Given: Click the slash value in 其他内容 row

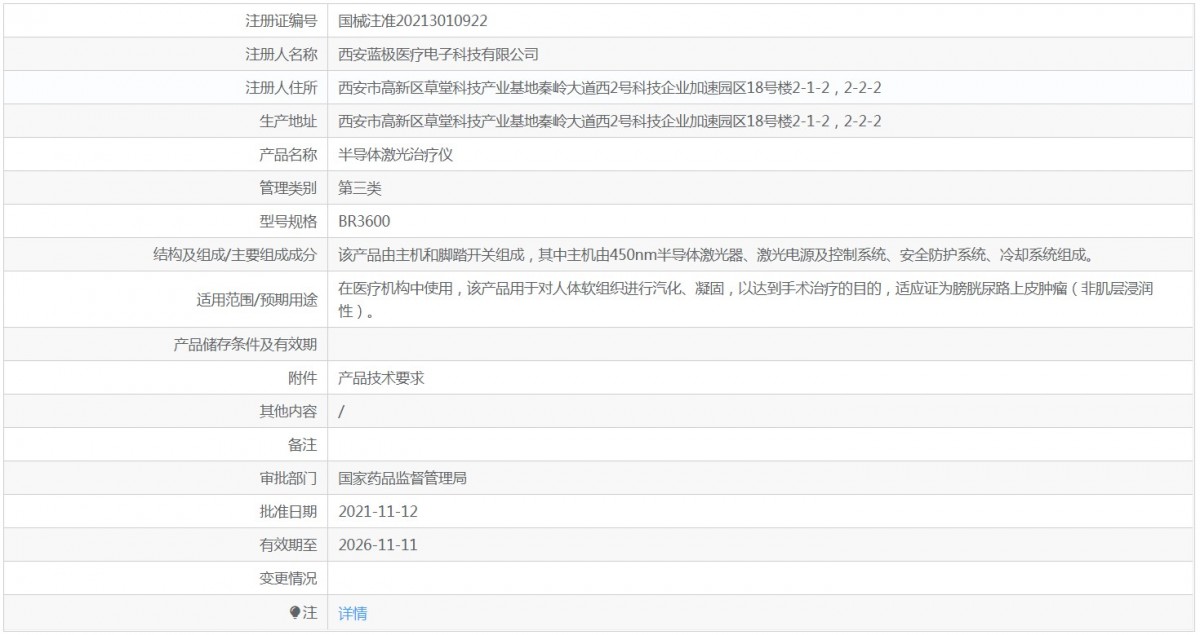Looking at the screenshot, I should click(343, 411).
